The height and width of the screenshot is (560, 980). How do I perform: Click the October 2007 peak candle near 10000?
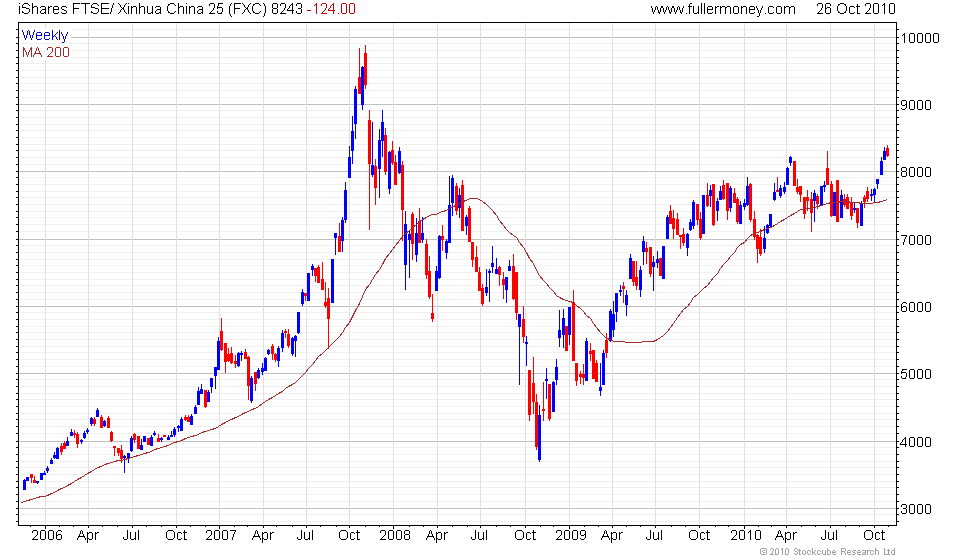365,66
